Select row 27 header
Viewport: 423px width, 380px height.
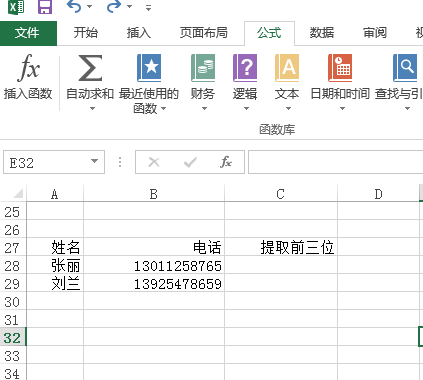coord(13,248)
